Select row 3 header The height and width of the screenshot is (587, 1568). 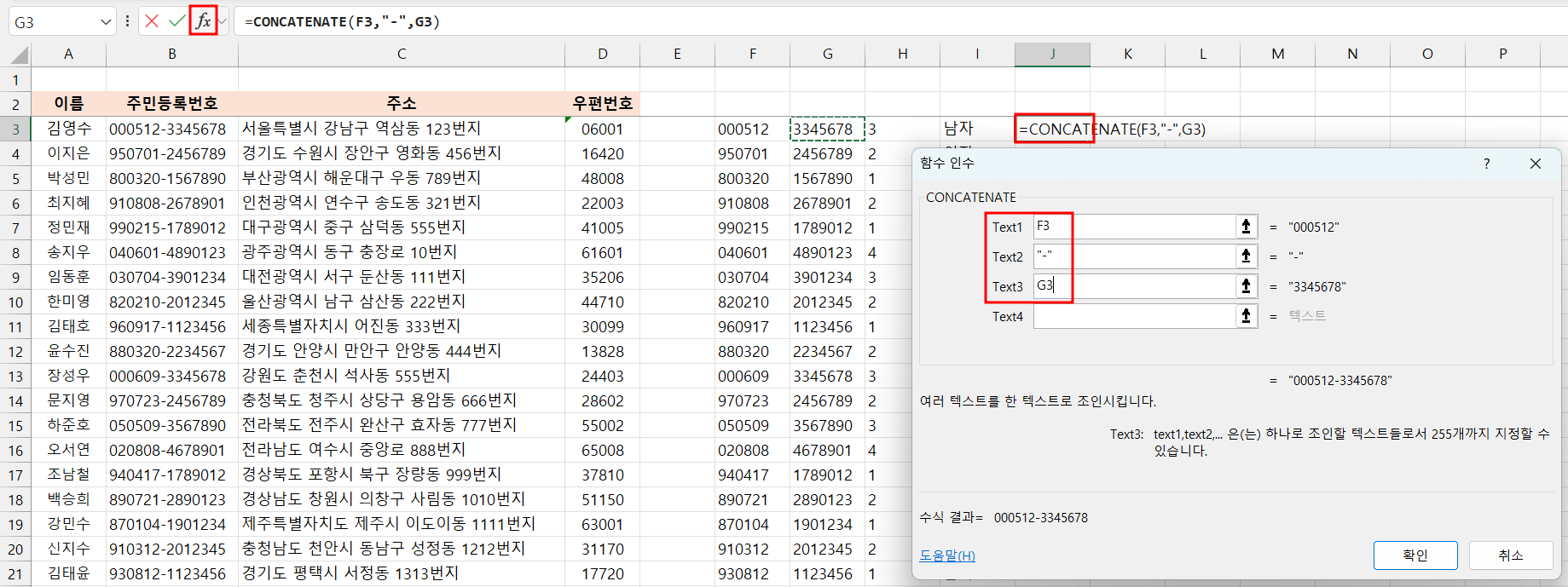tap(15, 129)
